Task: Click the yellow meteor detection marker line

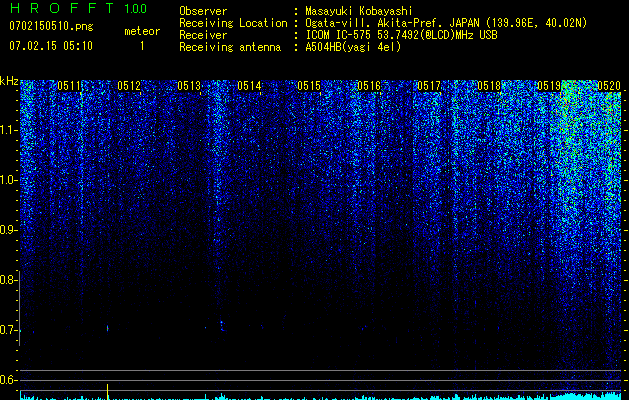Action: (108, 392)
